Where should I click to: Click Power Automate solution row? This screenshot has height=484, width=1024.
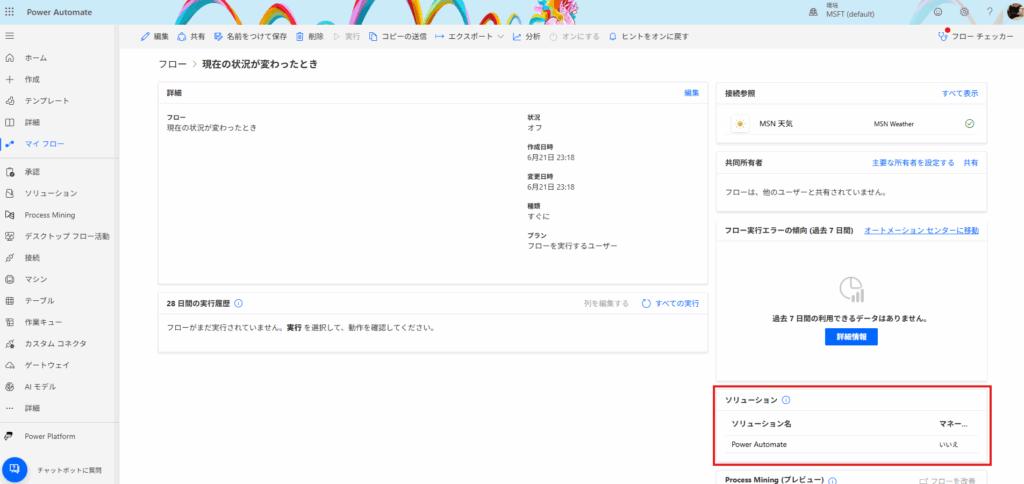point(852,444)
